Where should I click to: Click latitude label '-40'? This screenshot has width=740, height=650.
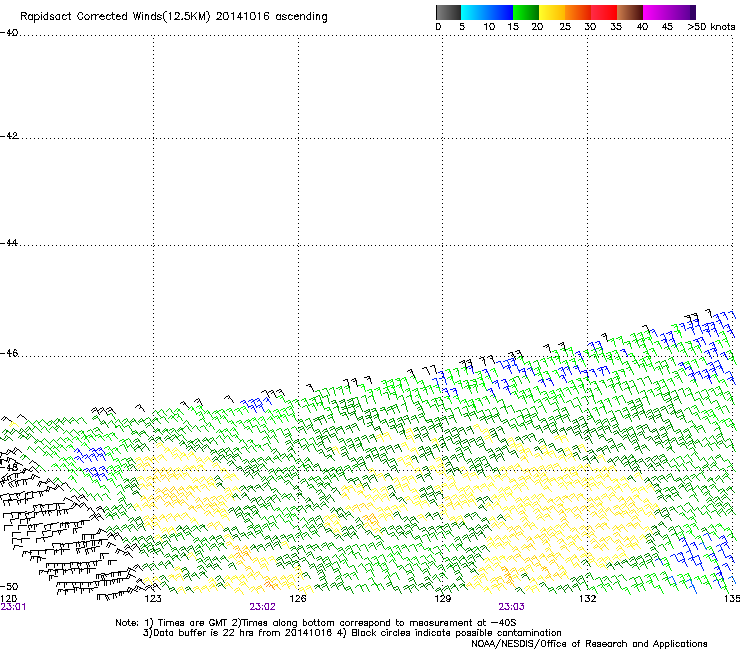pyautogui.click(x=9, y=33)
